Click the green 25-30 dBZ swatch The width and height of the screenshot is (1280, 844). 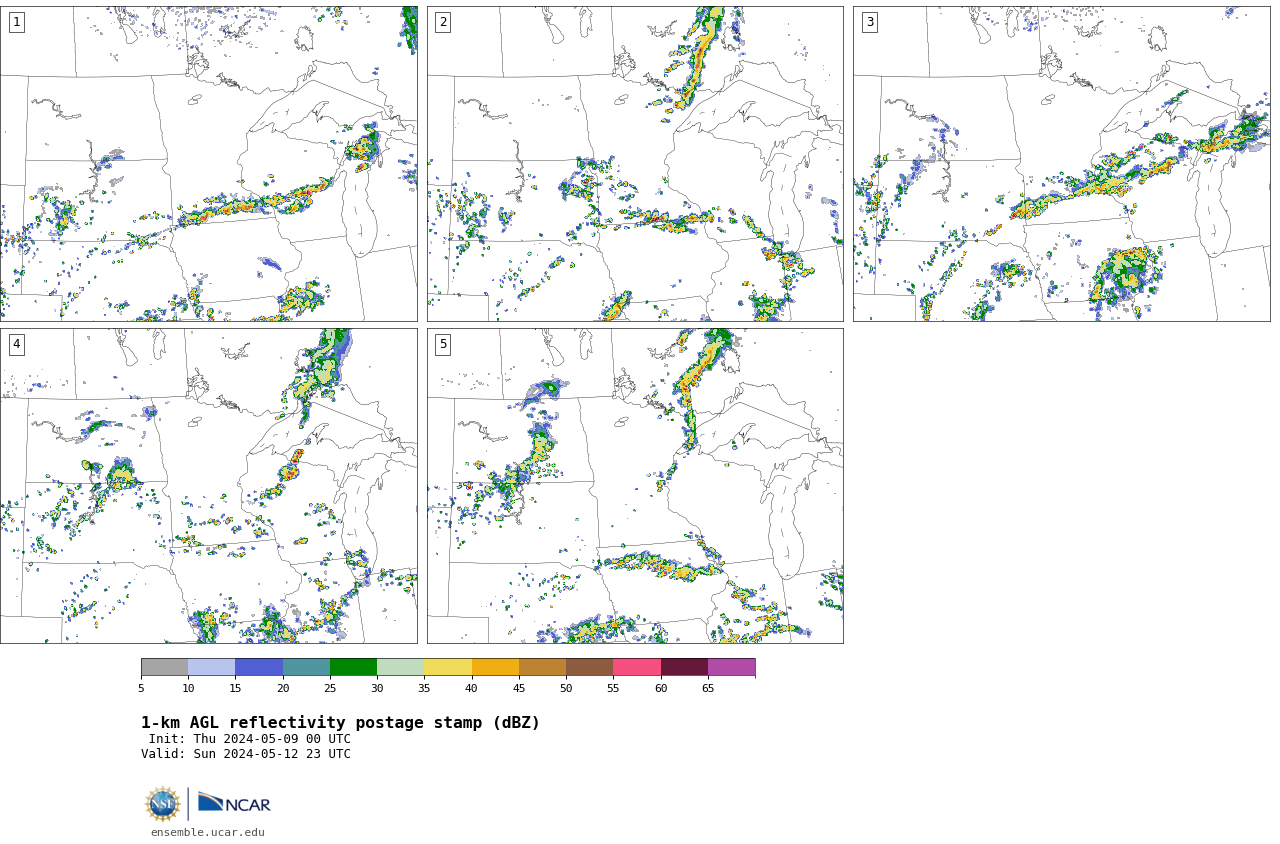(353, 667)
